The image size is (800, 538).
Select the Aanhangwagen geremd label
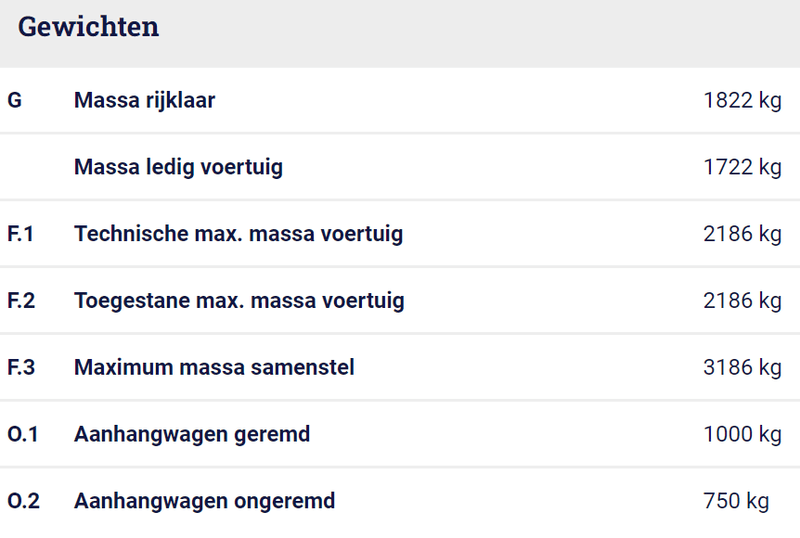192,434
